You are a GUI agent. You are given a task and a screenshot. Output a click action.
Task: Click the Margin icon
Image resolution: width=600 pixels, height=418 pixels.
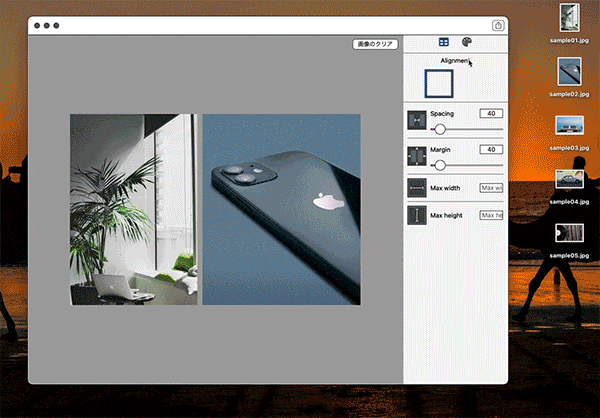417,156
